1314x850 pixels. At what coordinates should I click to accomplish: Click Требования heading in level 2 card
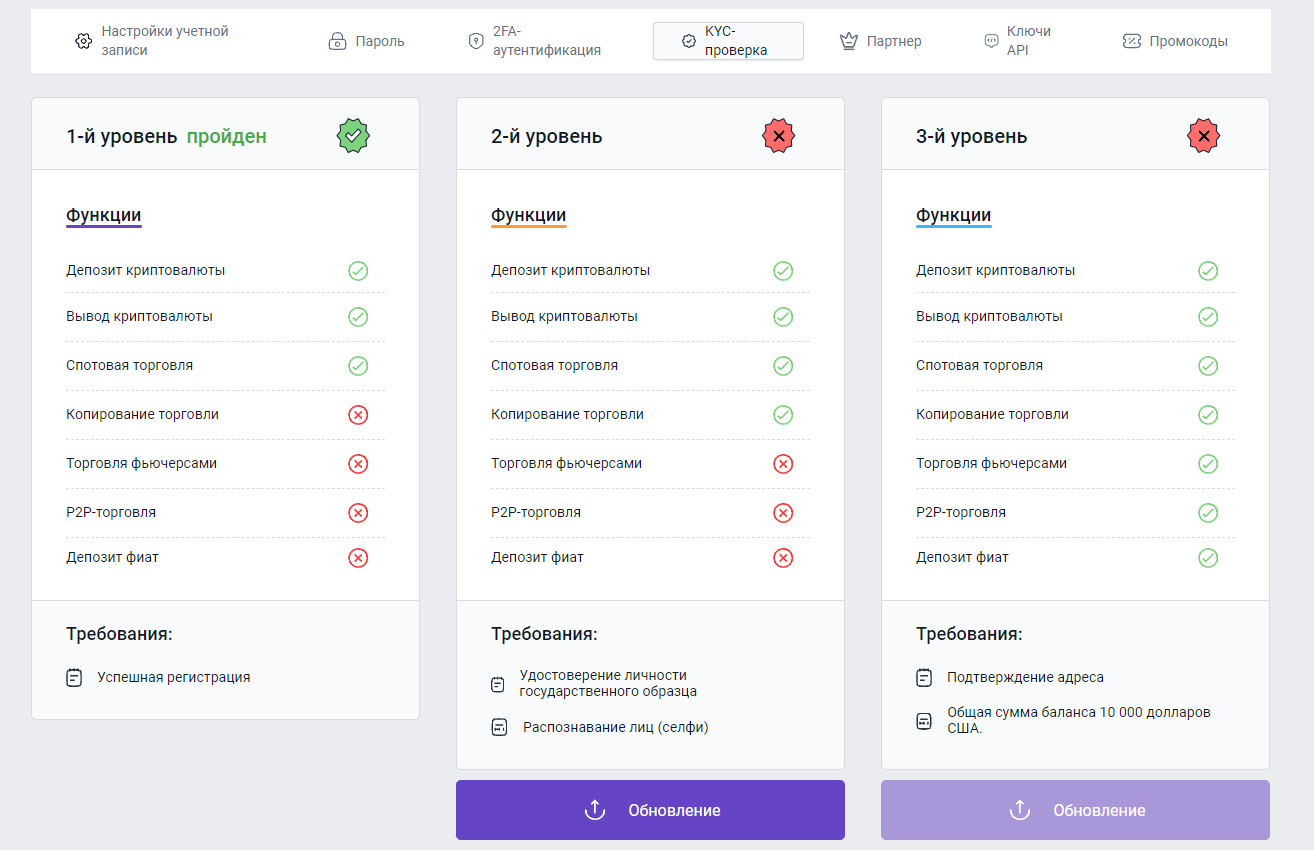(x=544, y=635)
